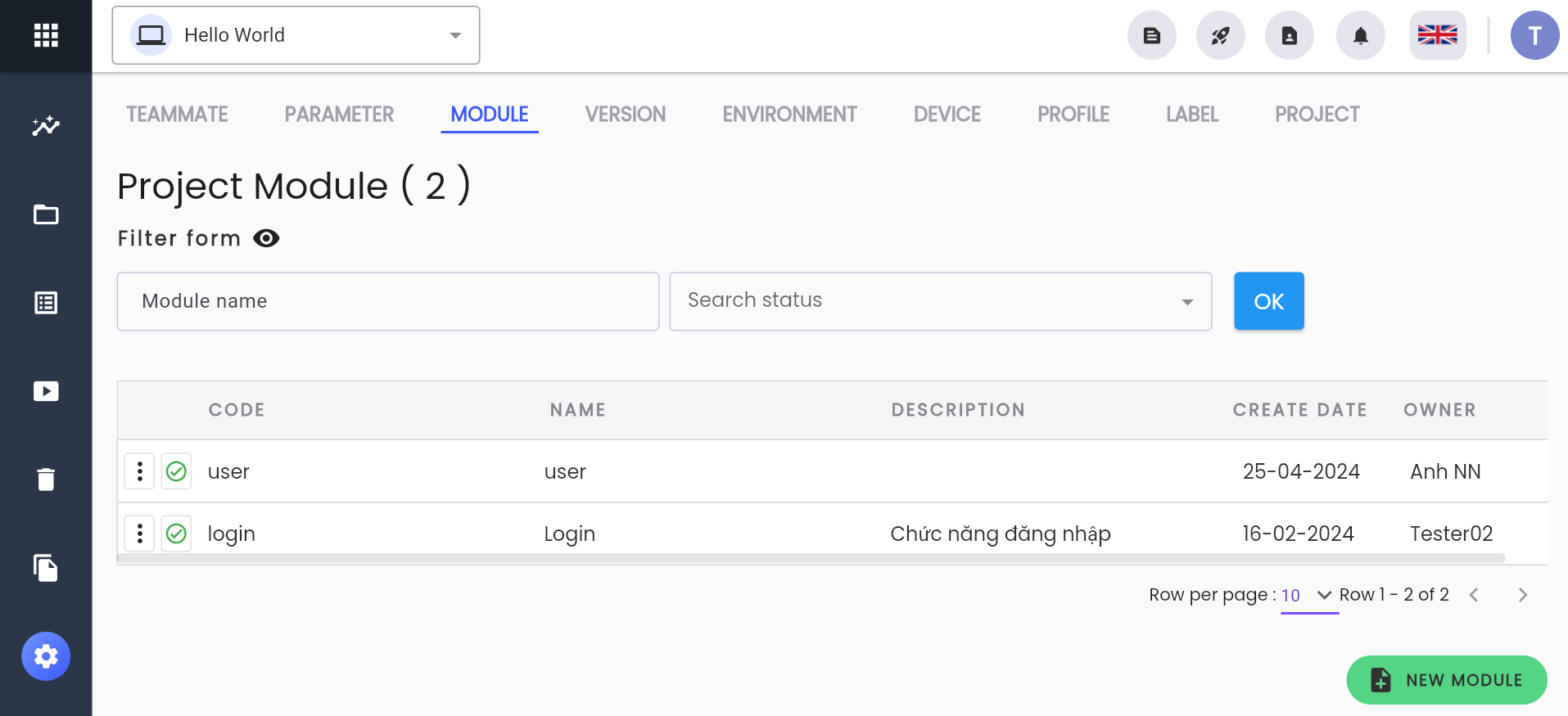Focus the Module name input field
Screen dimensions: 1568x716
pos(388,301)
